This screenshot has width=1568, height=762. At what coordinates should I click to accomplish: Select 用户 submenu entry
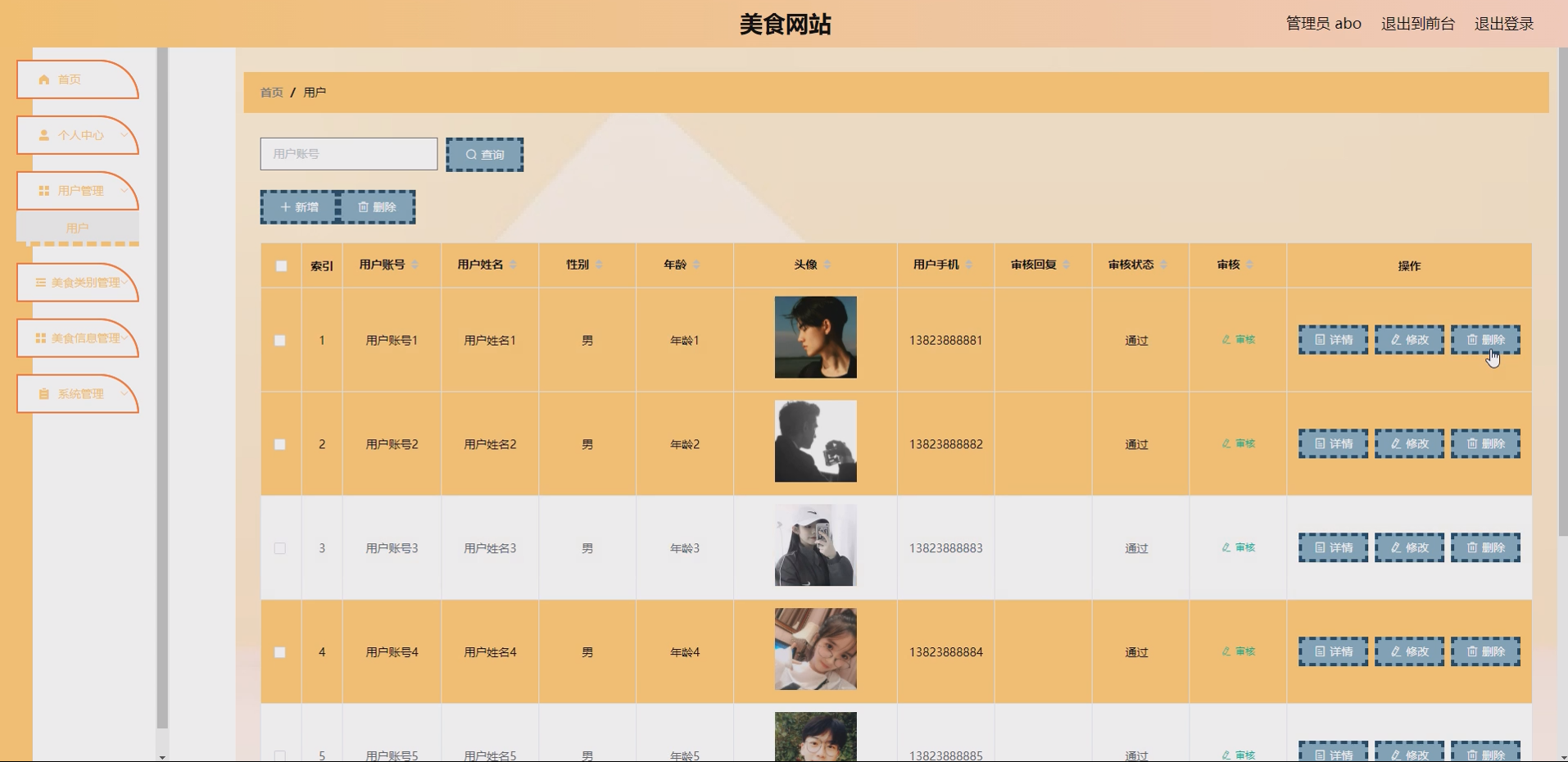tap(77, 228)
